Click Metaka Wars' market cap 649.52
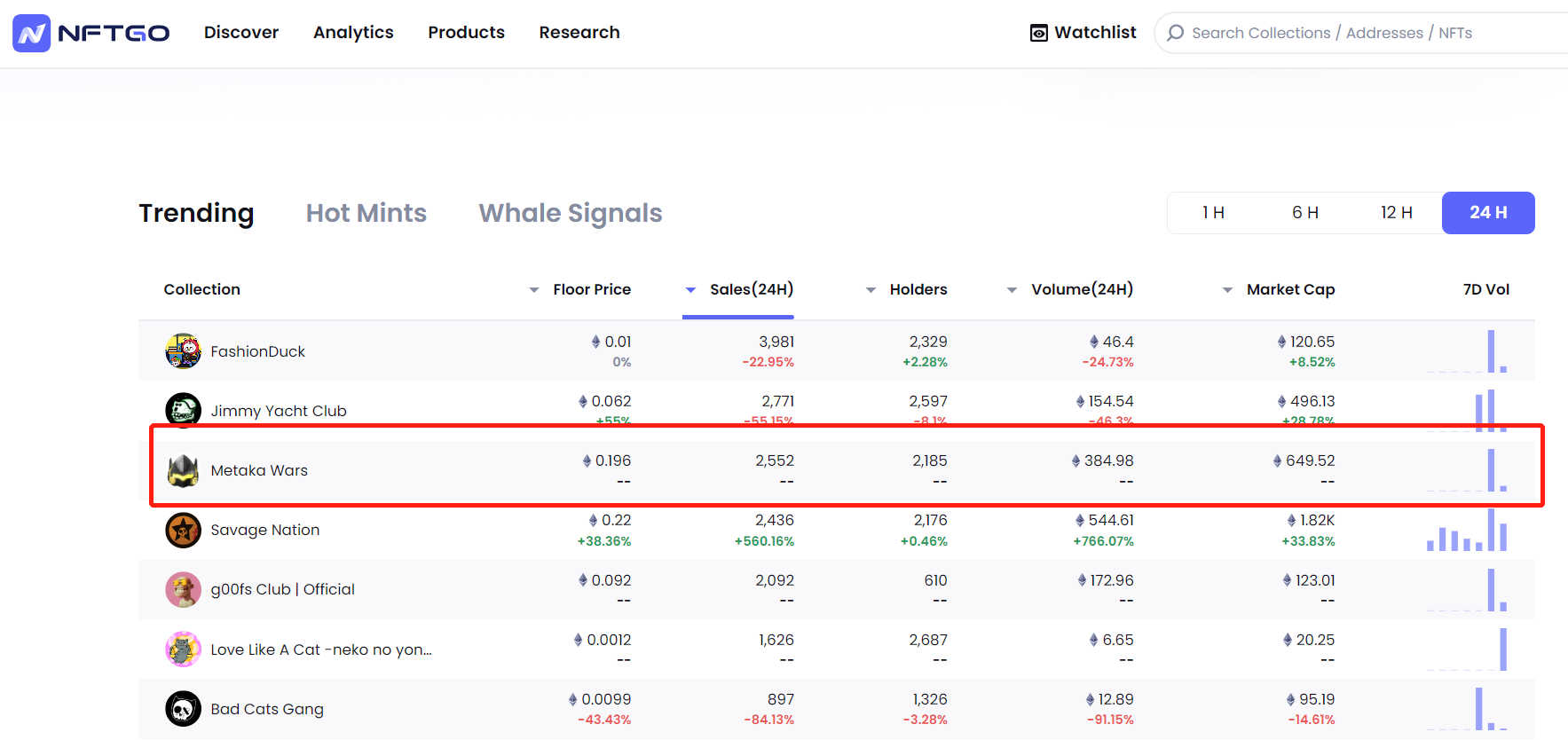The height and width of the screenshot is (740, 1568). pos(1311,461)
